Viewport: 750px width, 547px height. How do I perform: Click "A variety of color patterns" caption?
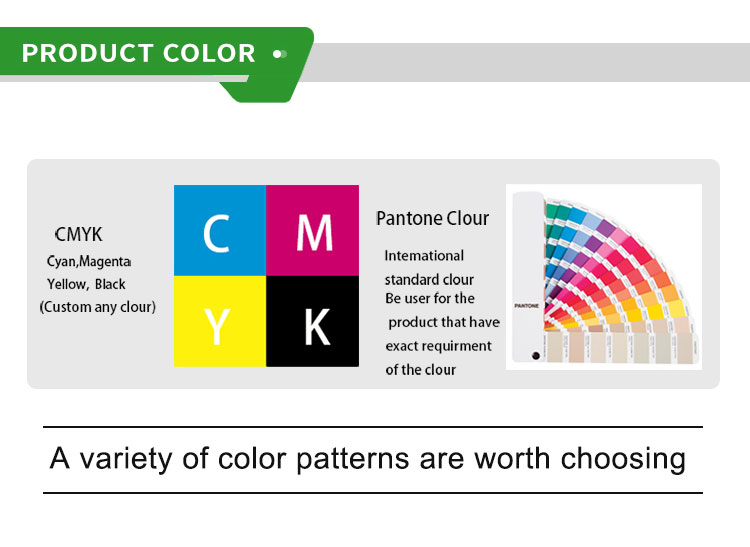coord(368,459)
